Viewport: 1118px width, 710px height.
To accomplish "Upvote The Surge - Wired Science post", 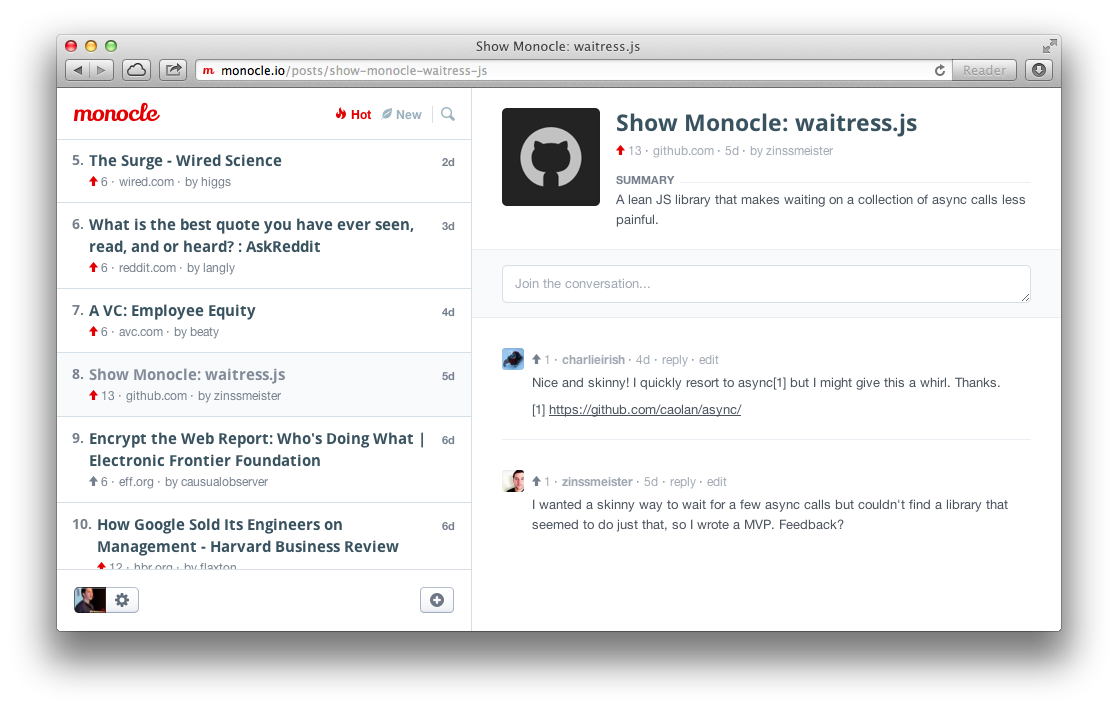I will (93, 181).
